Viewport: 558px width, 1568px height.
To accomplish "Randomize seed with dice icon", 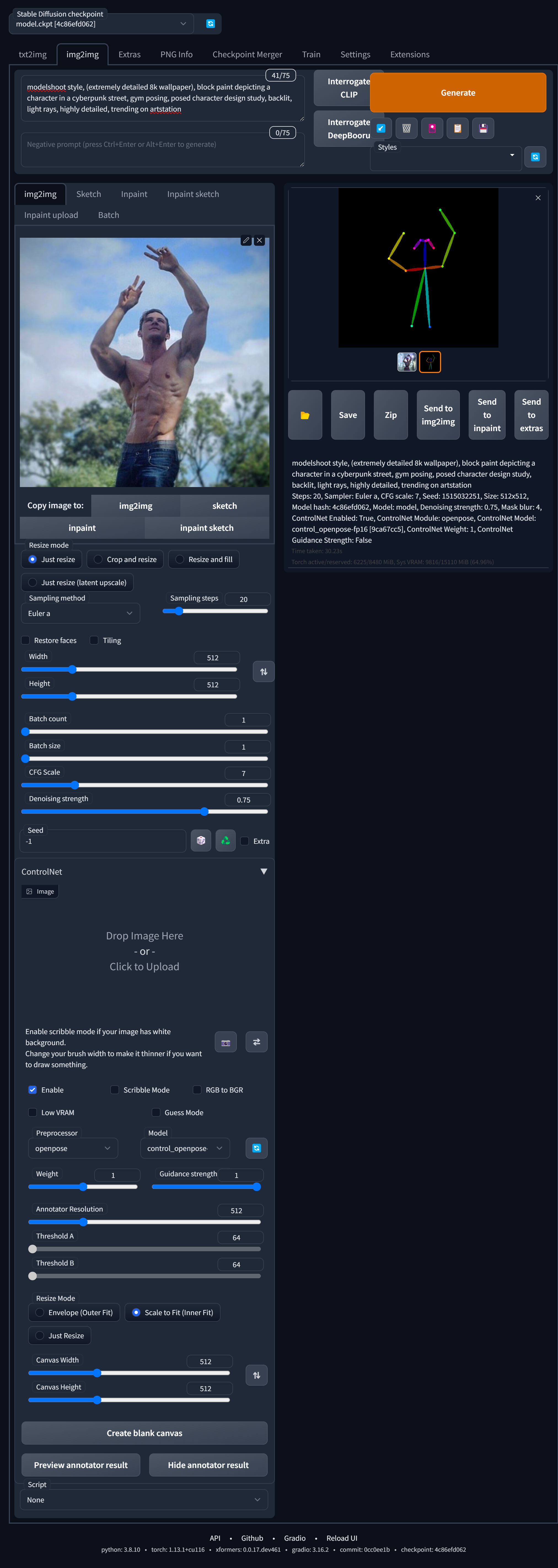I will (201, 840).
